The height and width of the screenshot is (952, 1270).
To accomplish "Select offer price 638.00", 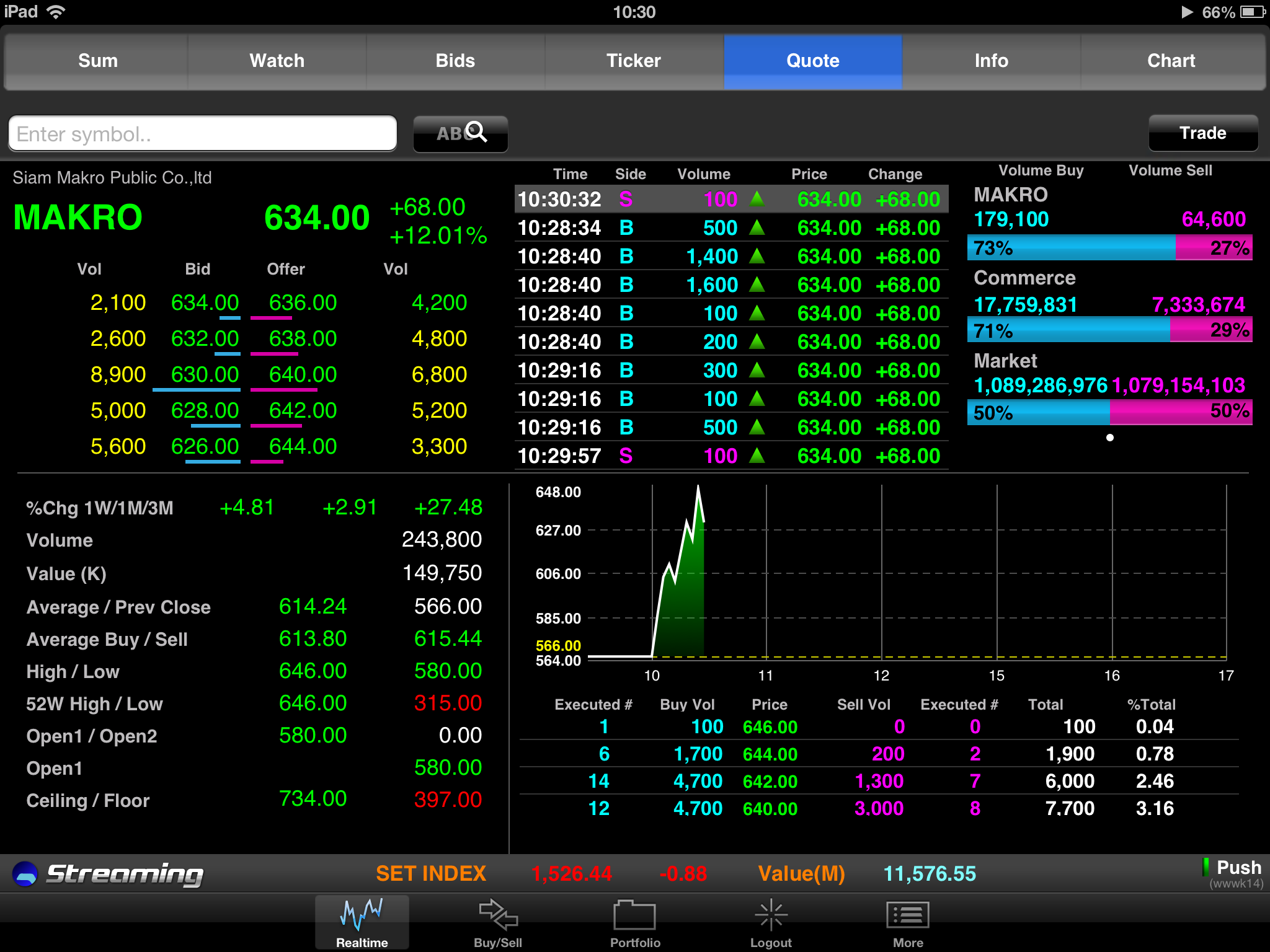I will tap(303, 338).
